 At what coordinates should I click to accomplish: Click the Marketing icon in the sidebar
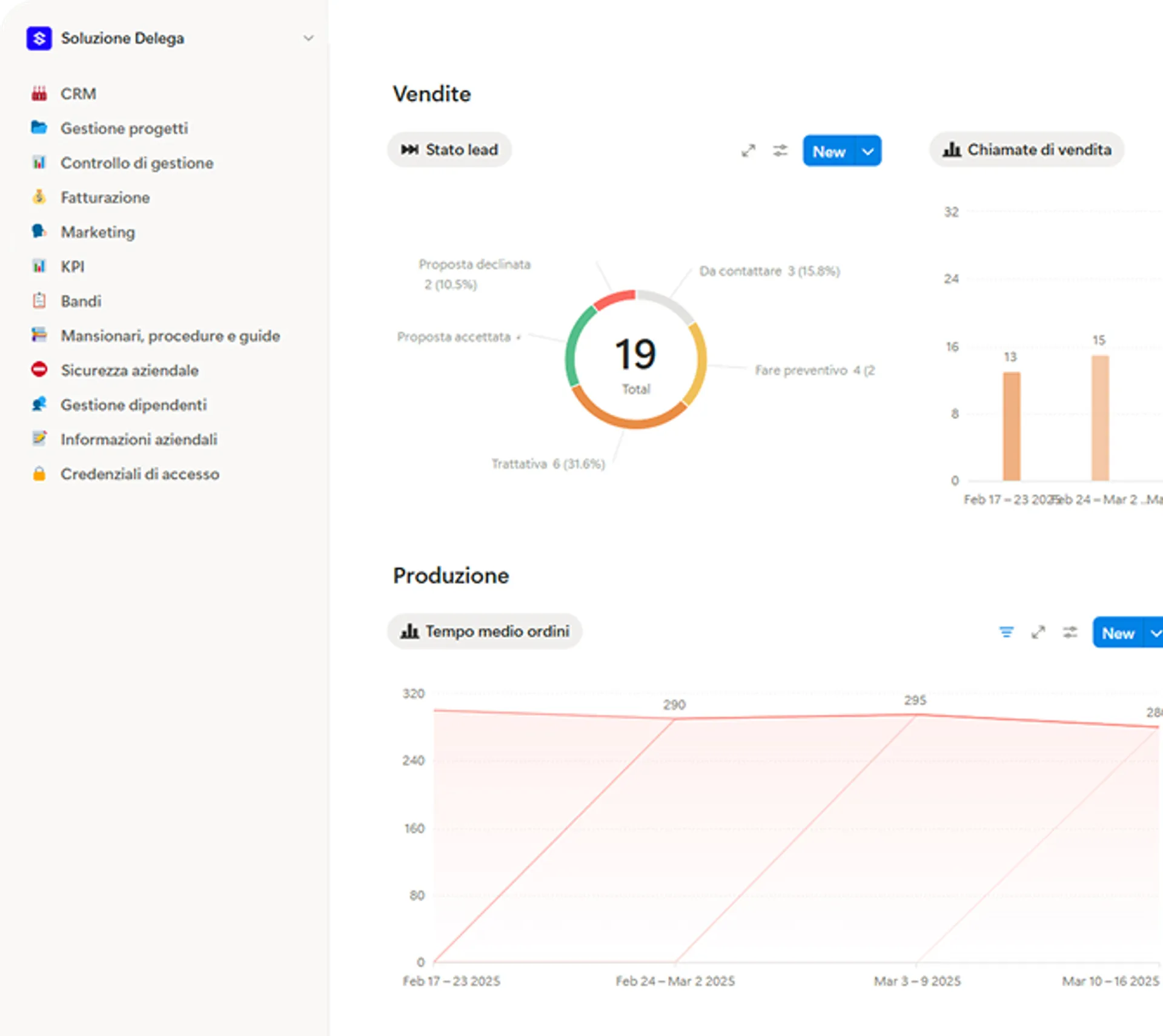(x=39, y=231)
